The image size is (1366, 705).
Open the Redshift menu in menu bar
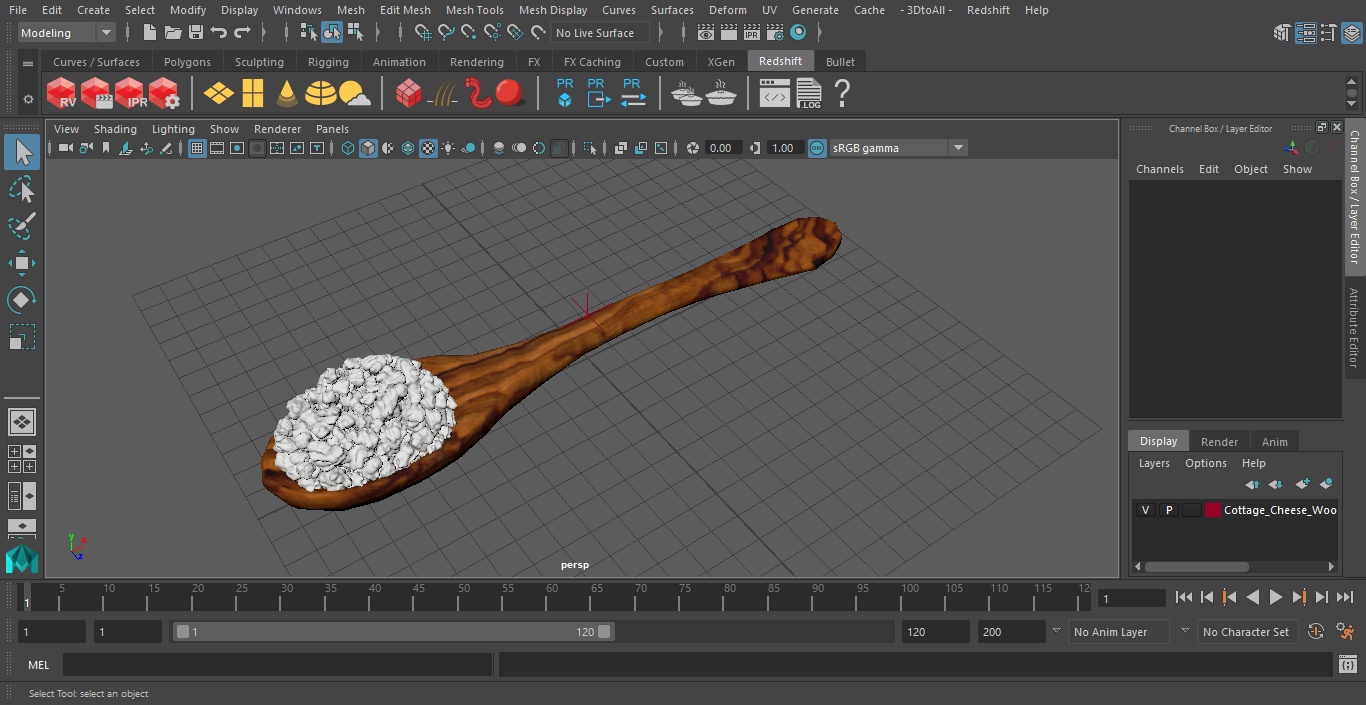987,10
